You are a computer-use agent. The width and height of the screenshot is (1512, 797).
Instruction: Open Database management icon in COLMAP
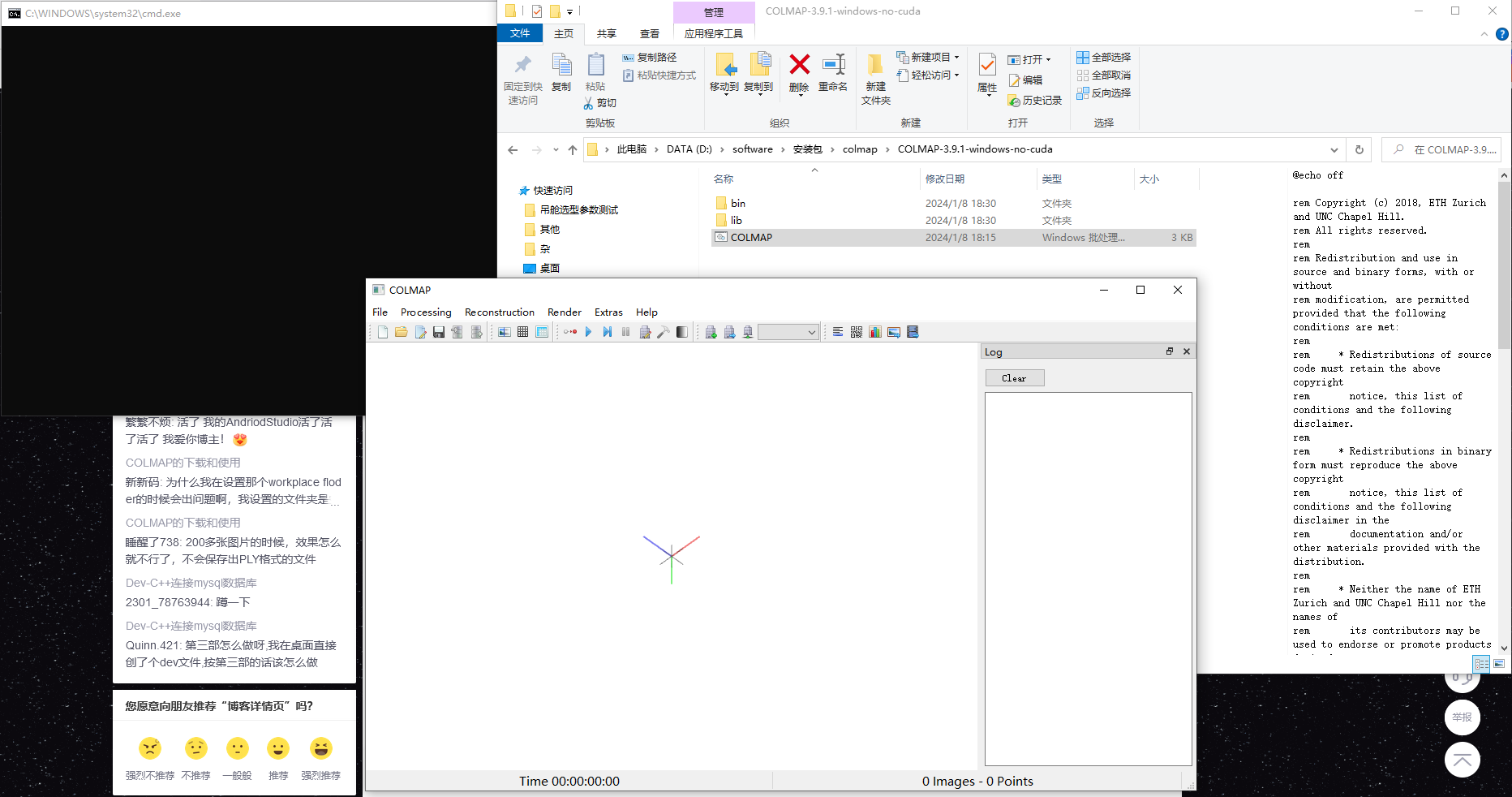click(x=542, y=332)
